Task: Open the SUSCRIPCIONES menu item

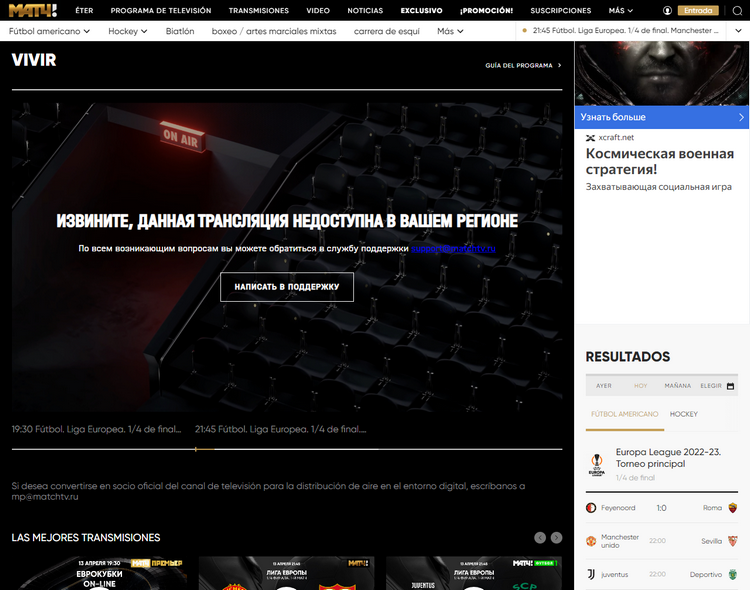Action: [561, 11]
